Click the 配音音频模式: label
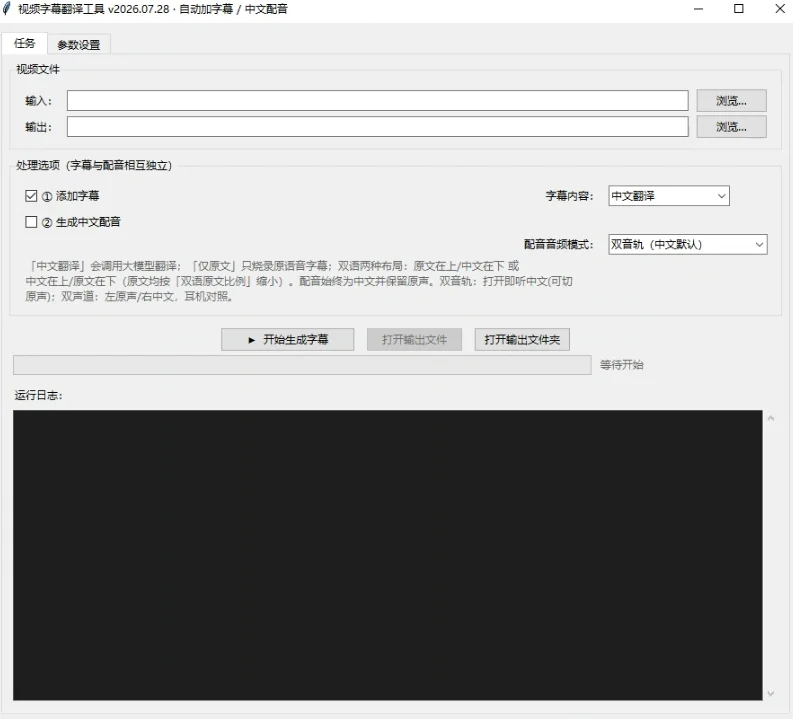 coord(558,244)
